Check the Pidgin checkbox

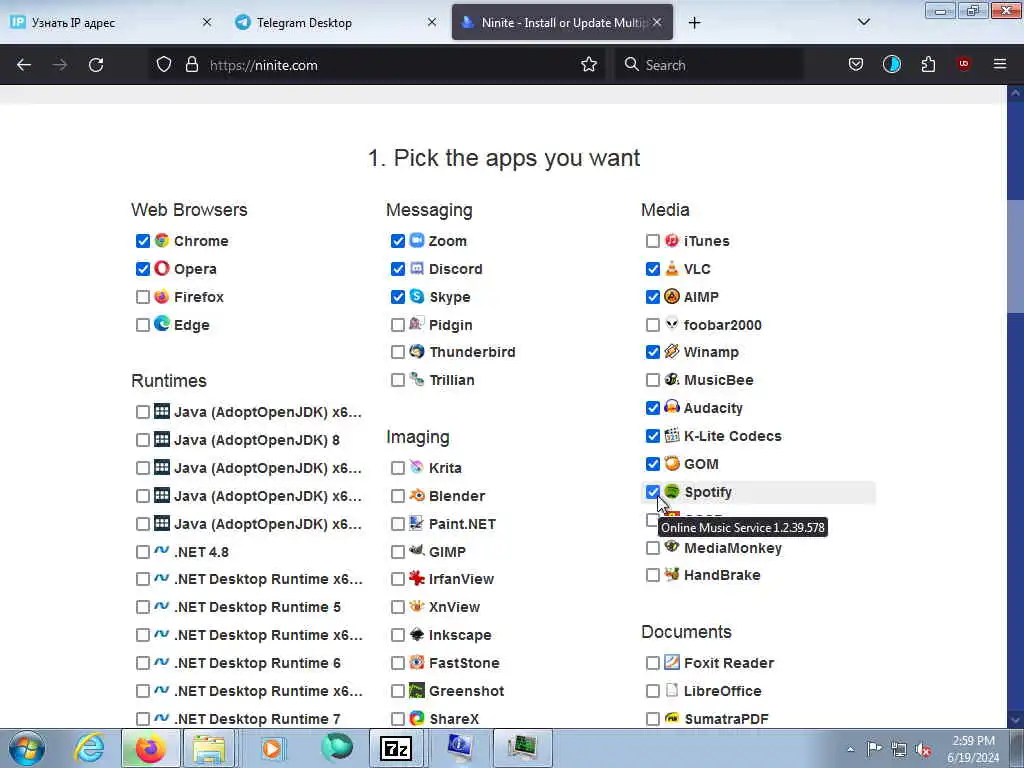pyautogui.click(x=398, y=325)
